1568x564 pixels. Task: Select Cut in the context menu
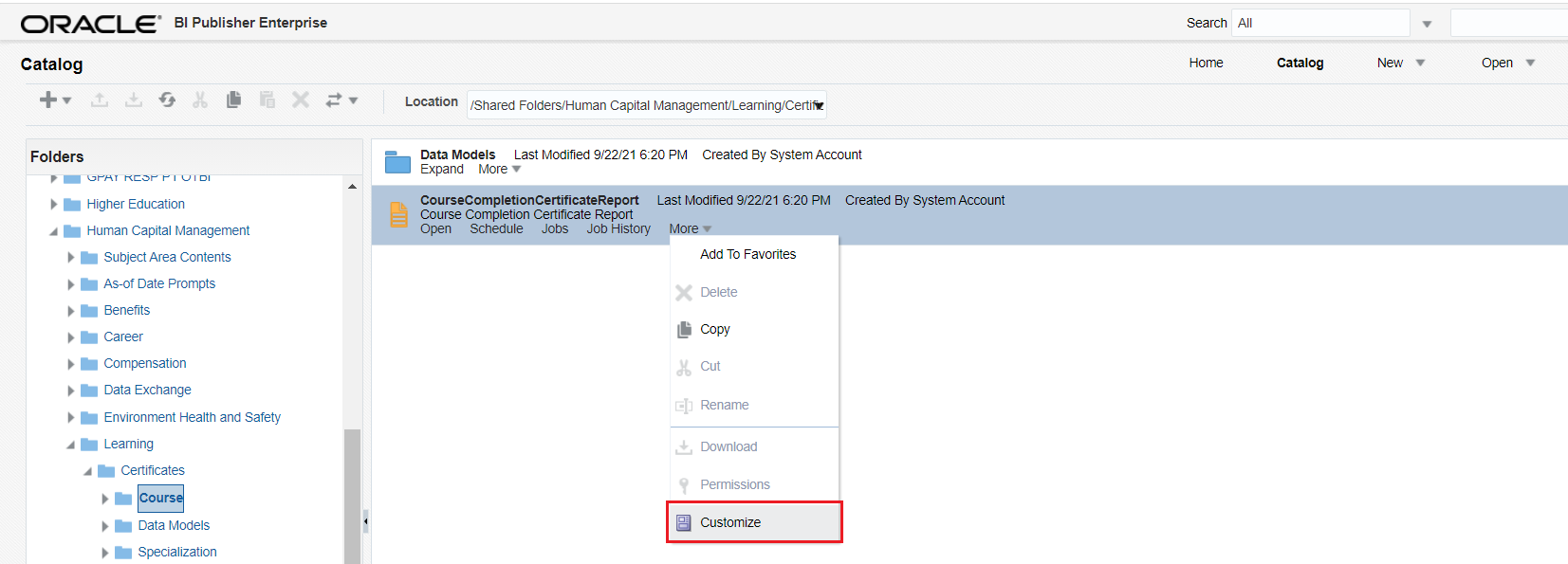pos(755,366)
